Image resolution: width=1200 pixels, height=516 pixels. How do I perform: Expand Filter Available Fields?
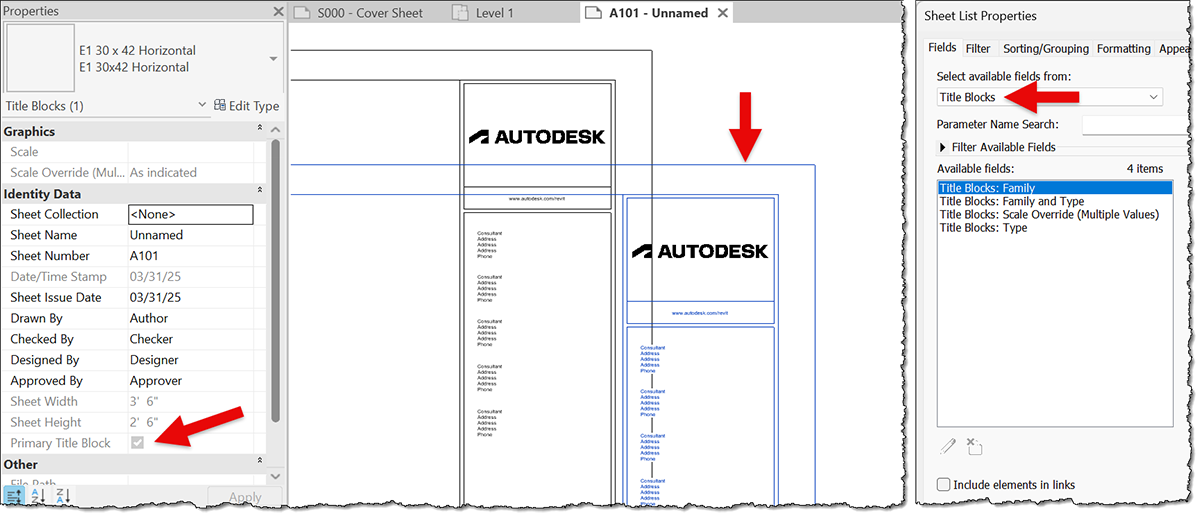click(x=943, y=147)
